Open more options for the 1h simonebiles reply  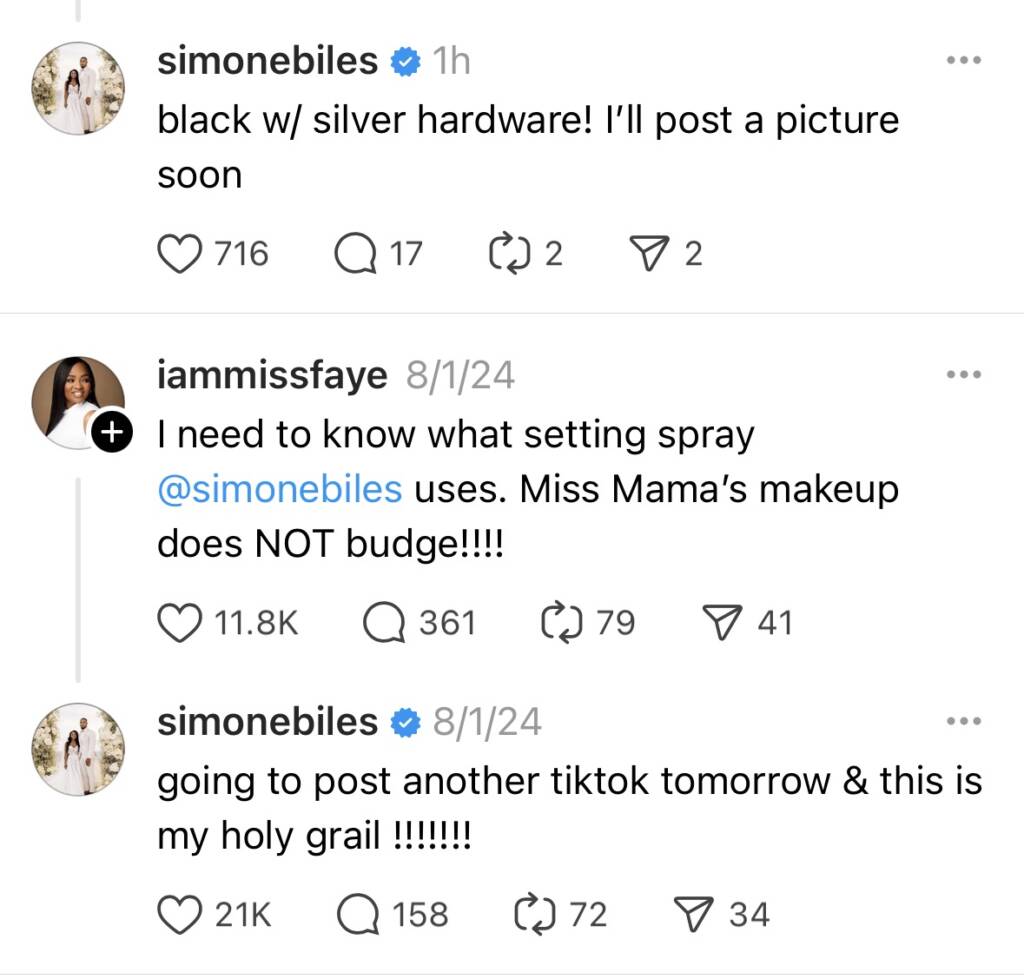[964, 61]
